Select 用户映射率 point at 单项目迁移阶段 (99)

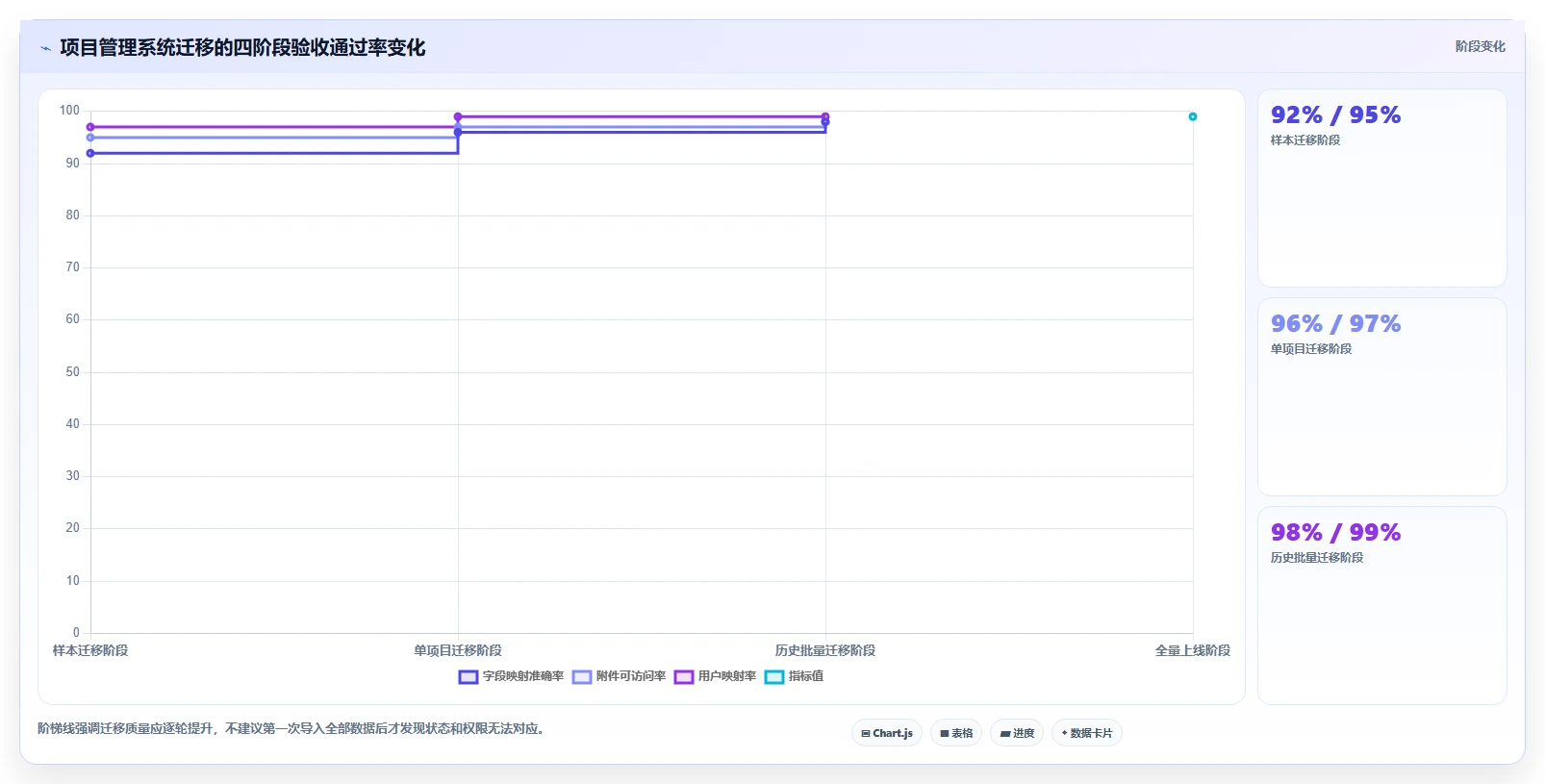point(458,116)
